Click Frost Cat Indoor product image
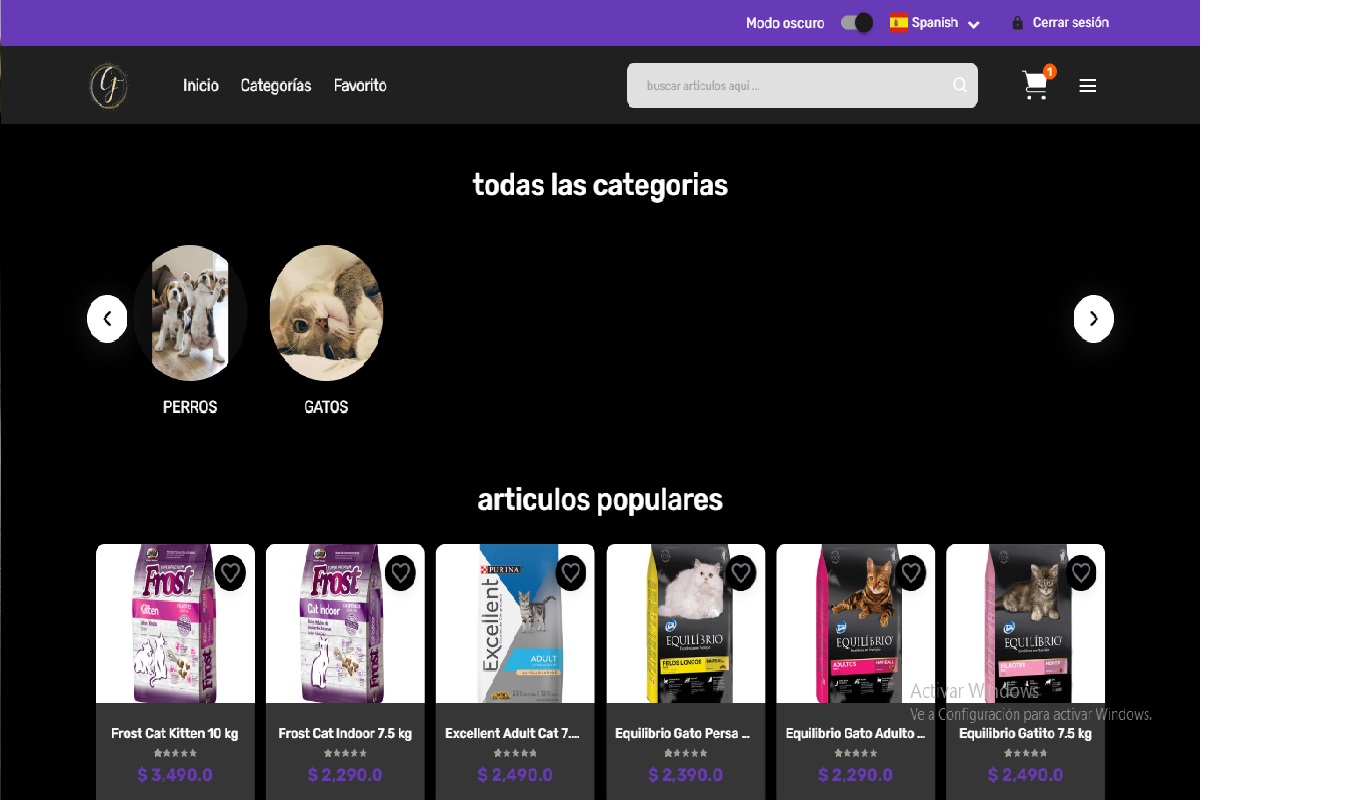Viewport: 1366px width, 800px height. [x=345, y=624]
